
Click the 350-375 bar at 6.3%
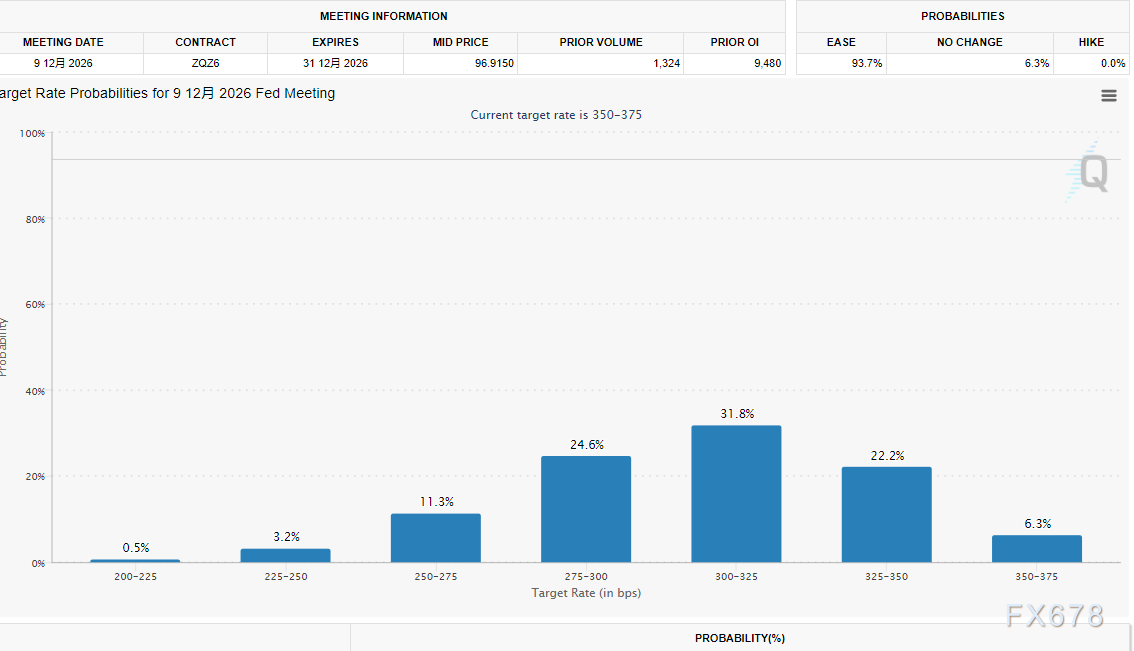(x=1036, y=549)
